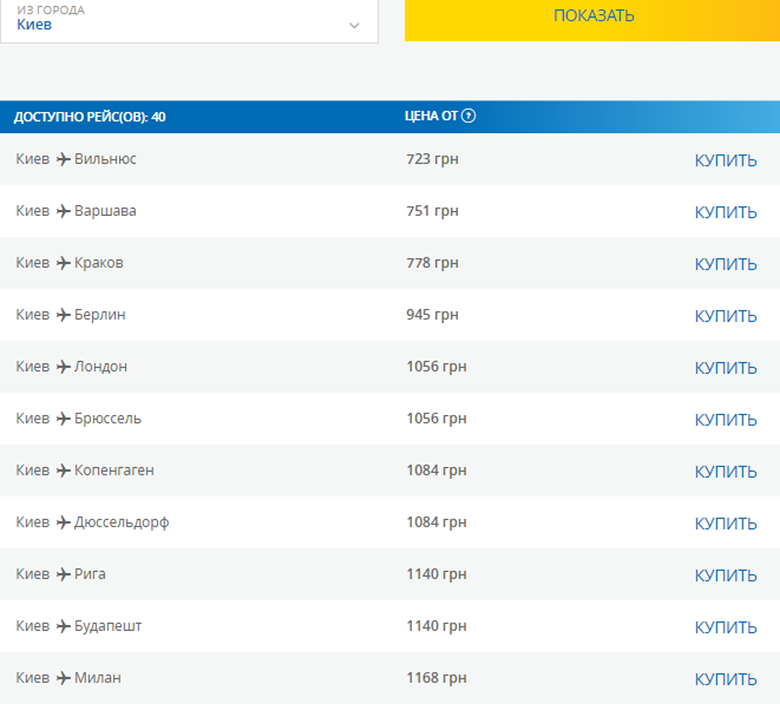
Task: Buy the Киев to Вильнюс flight
Action: tap(725, 160)
